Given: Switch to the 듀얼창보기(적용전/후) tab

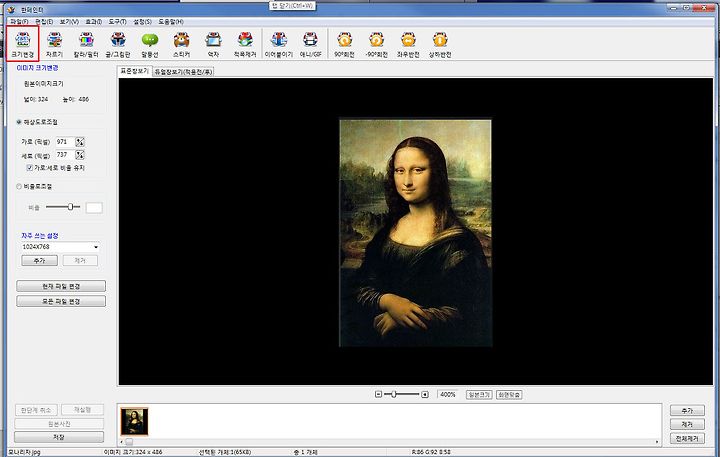Looking at the screenshot, I should click(x=183, y=72).
